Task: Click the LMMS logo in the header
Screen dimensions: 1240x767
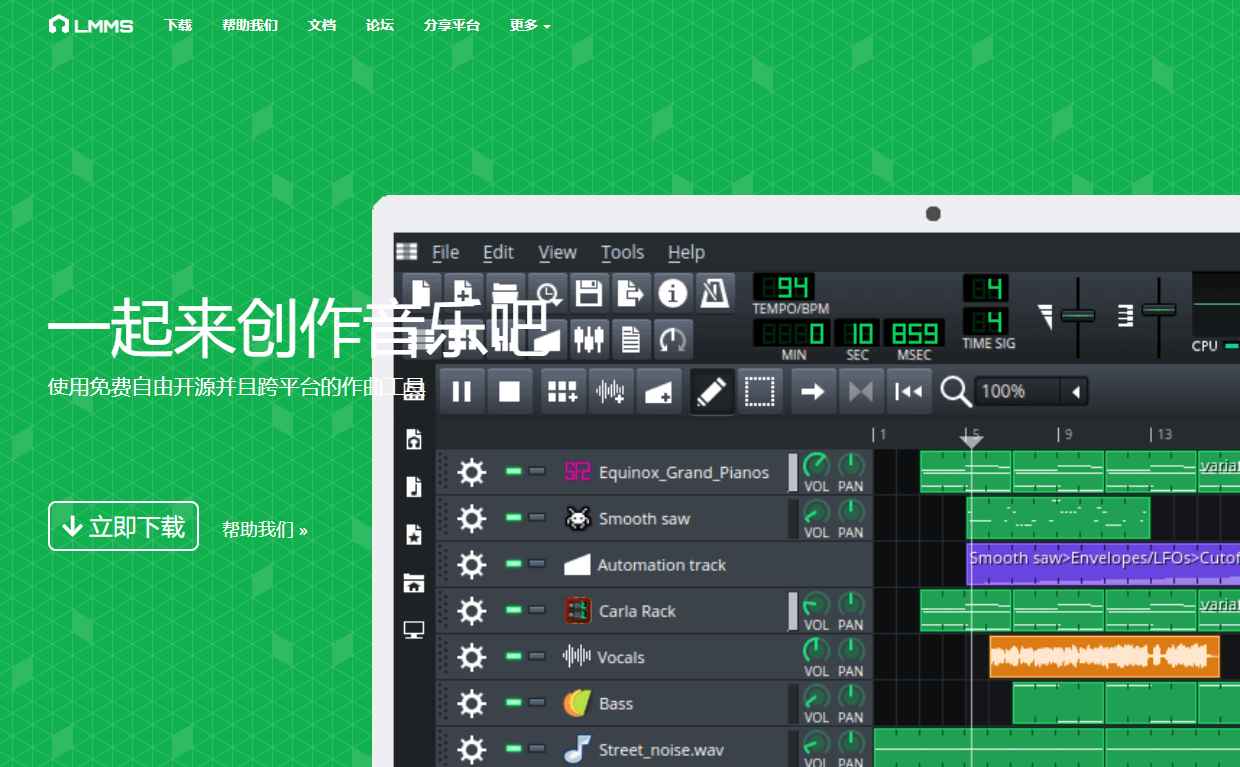Action: coord(91,24)
